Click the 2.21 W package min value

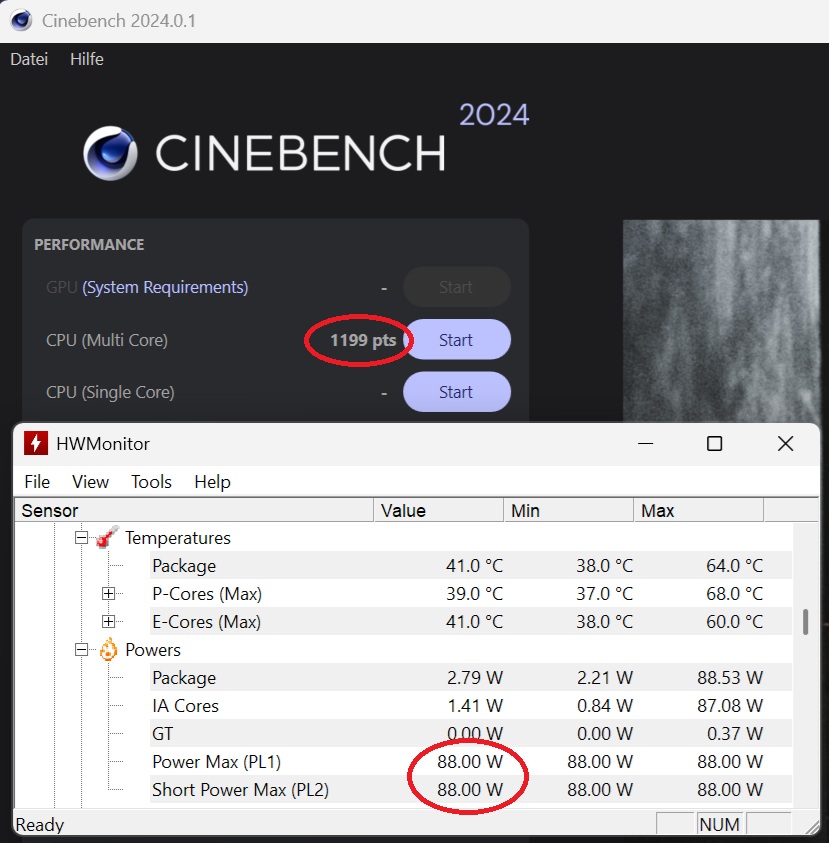pos(605,677)
